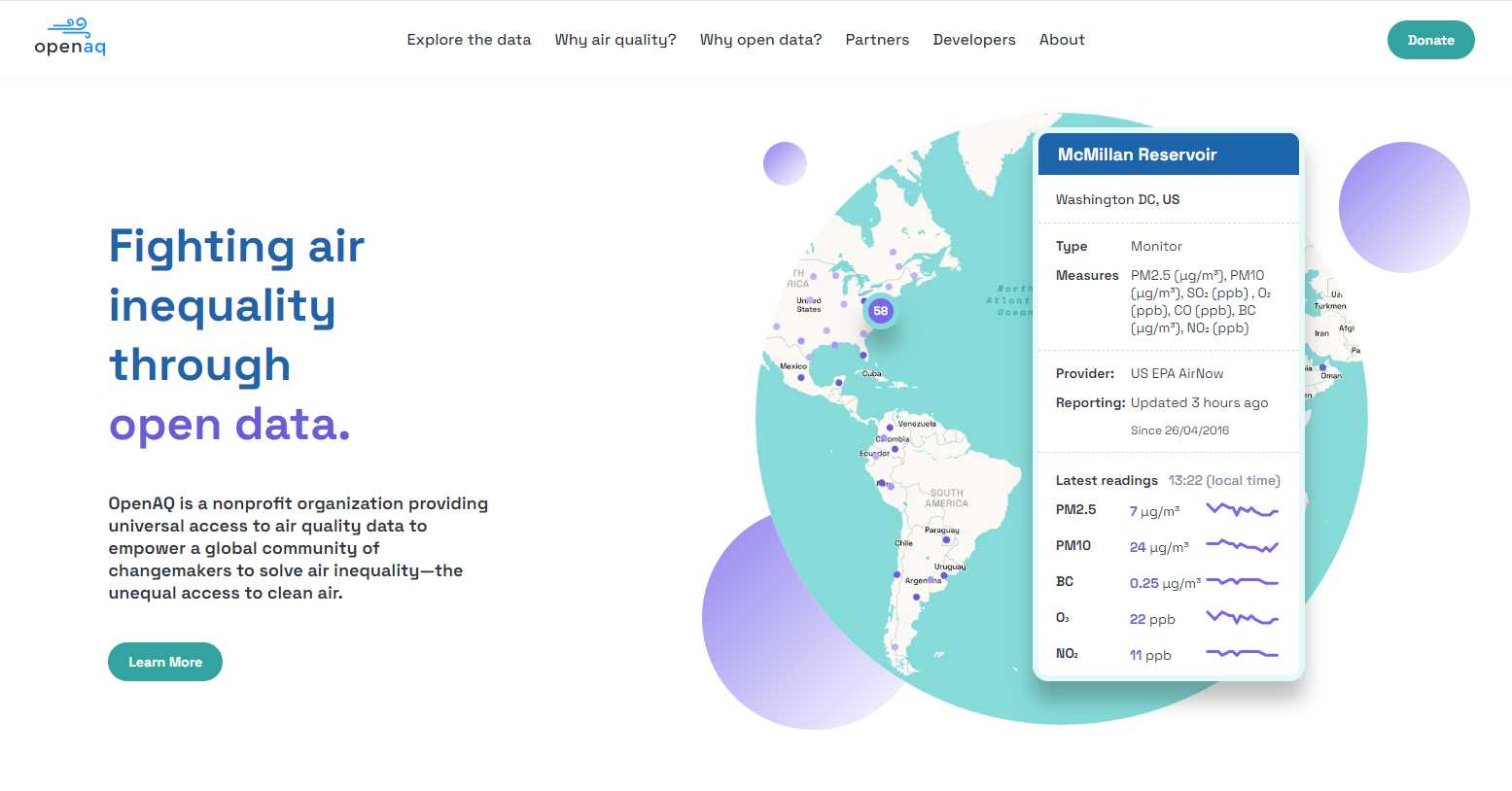
Task: Click the Learn More button
Action: click(164, 662)
